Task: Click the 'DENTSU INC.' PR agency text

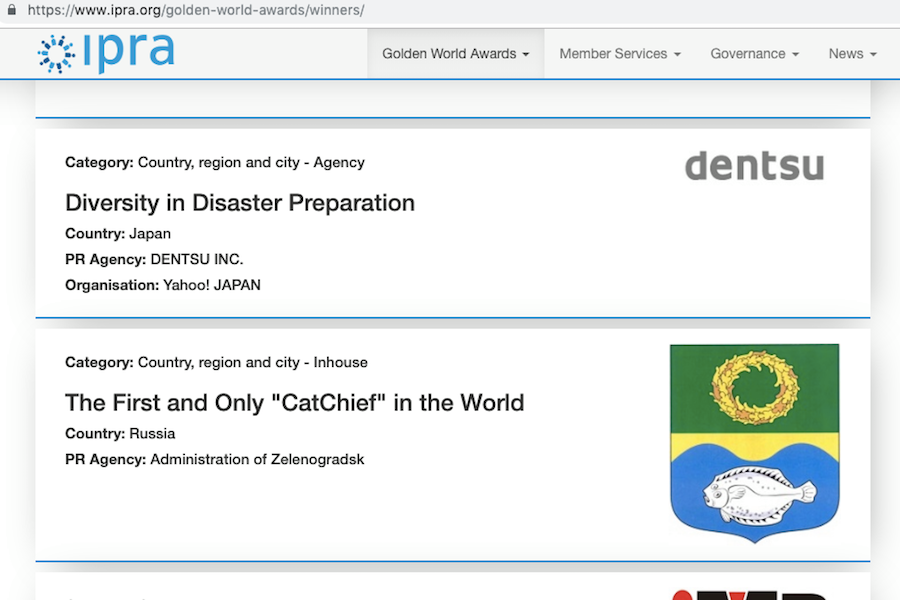Action: [x=196, y=259]
